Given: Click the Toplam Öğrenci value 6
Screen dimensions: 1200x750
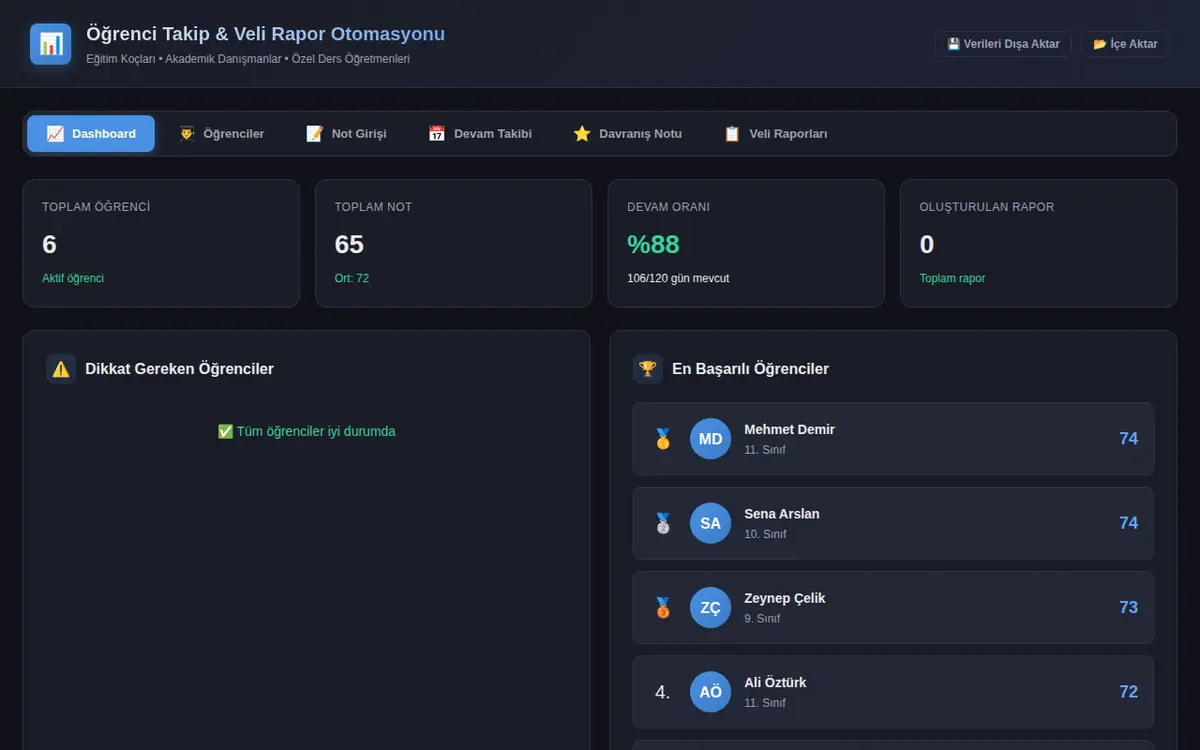Looking at the screenshot, I should [x=49, y=244].
